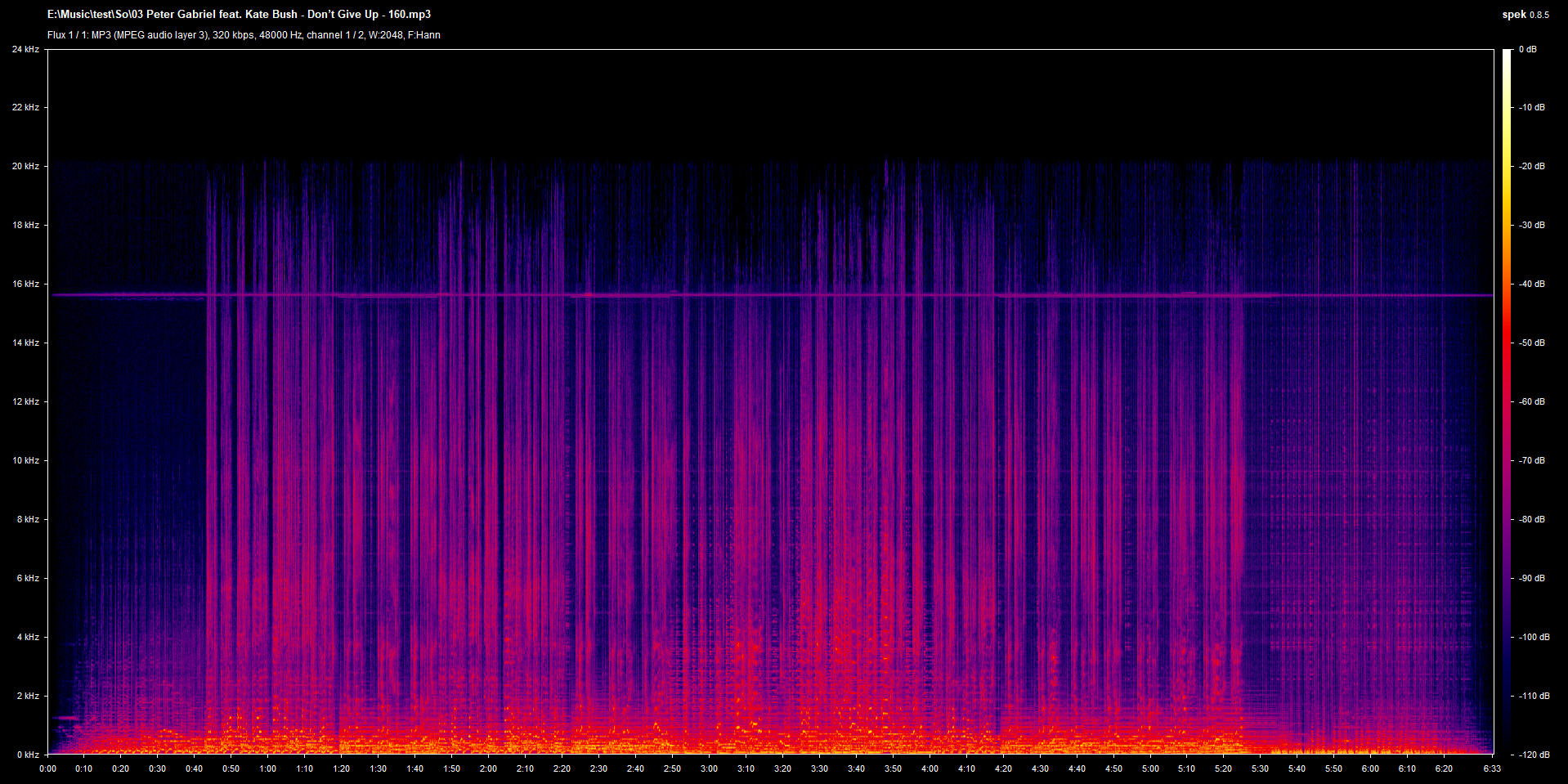Click the MP3 stream info line
The width and height of the screenshot is (1568, 784).
244,35
